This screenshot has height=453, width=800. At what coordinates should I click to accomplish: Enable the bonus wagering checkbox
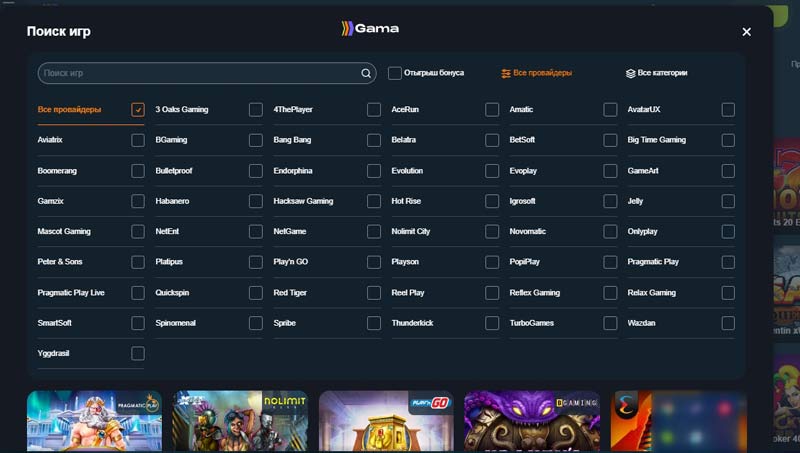pyautogui.click(x=395, y=73)
